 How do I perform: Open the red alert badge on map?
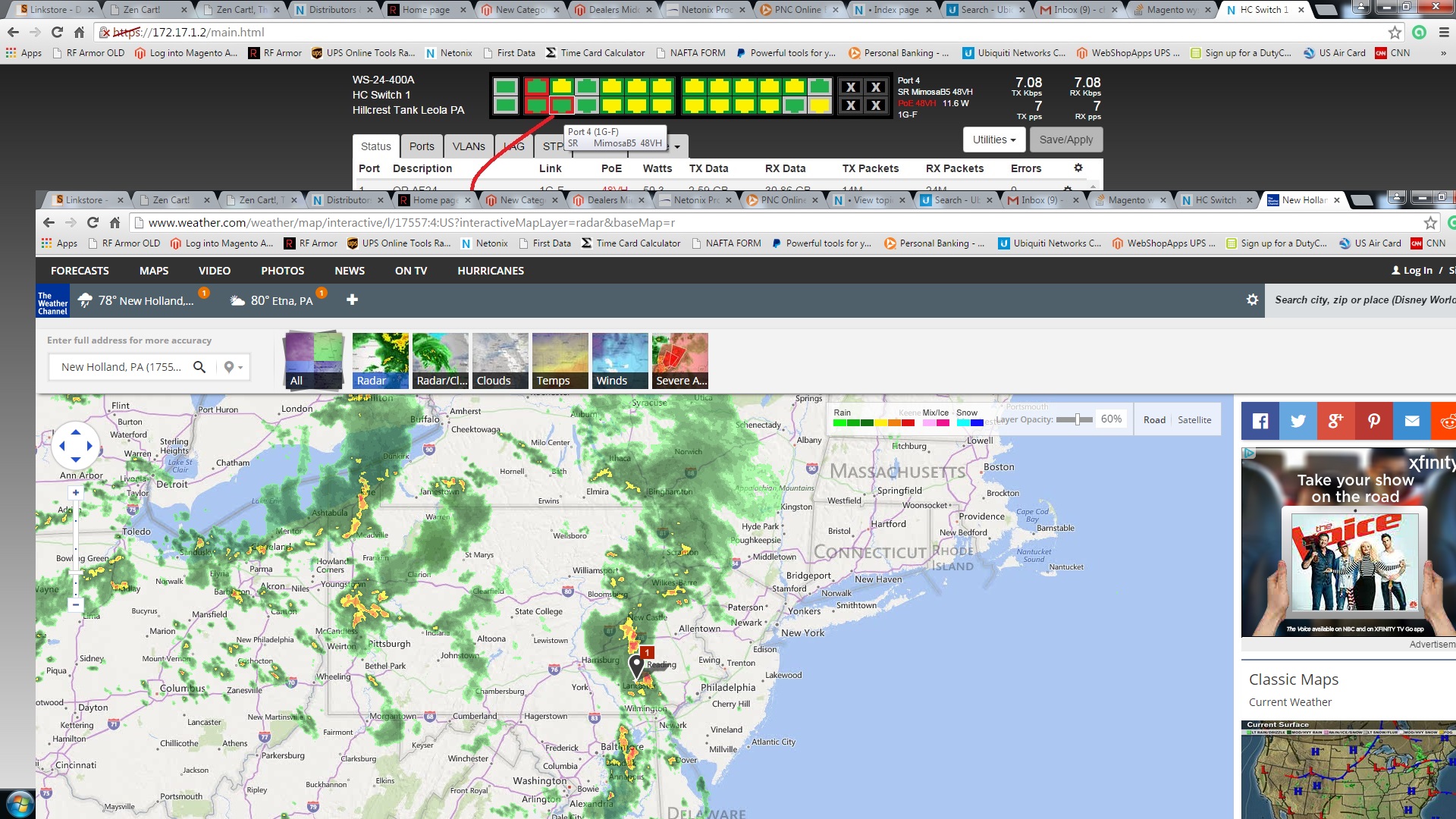click(x=647, y=652)
